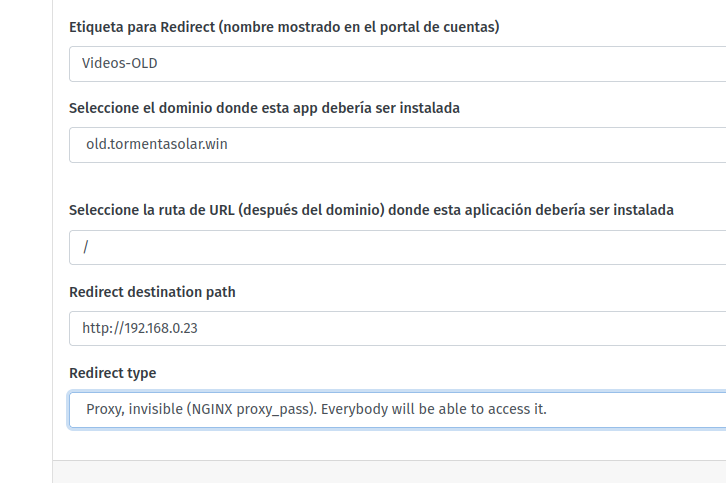Click the Videos-OLD label input field

(x=398, y=64)
